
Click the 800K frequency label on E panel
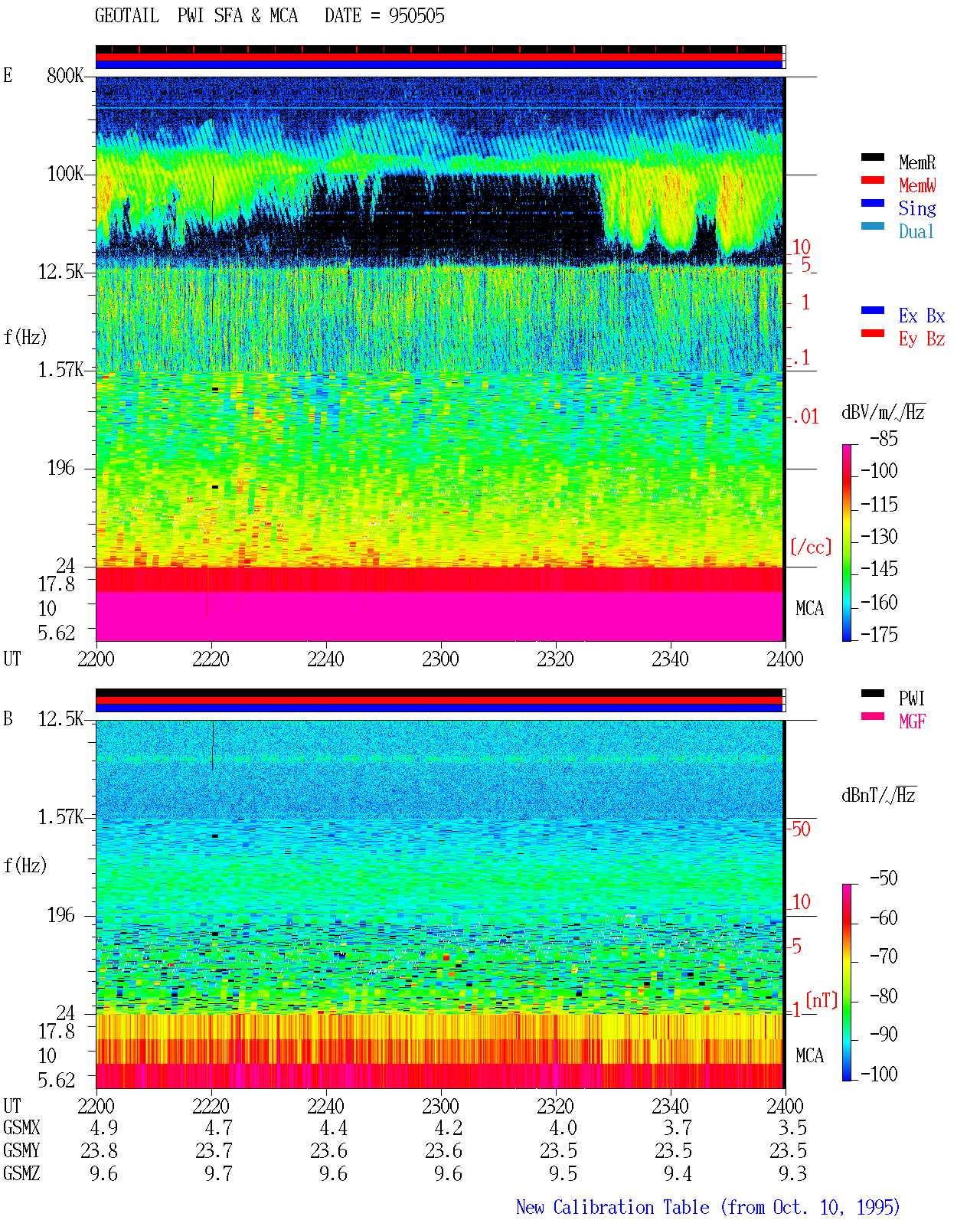[65, 75]
